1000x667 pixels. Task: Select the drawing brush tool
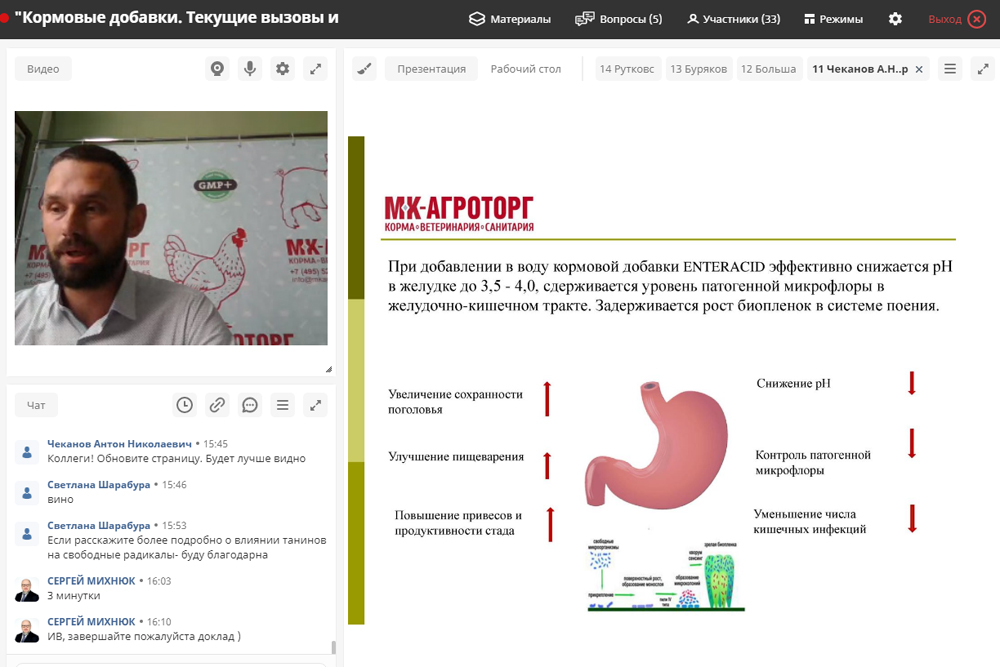tap(364, 69)
